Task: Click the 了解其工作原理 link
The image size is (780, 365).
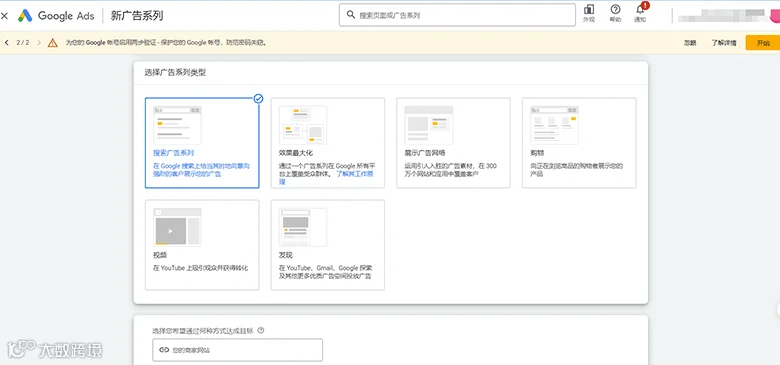Action: coord(354,174)
